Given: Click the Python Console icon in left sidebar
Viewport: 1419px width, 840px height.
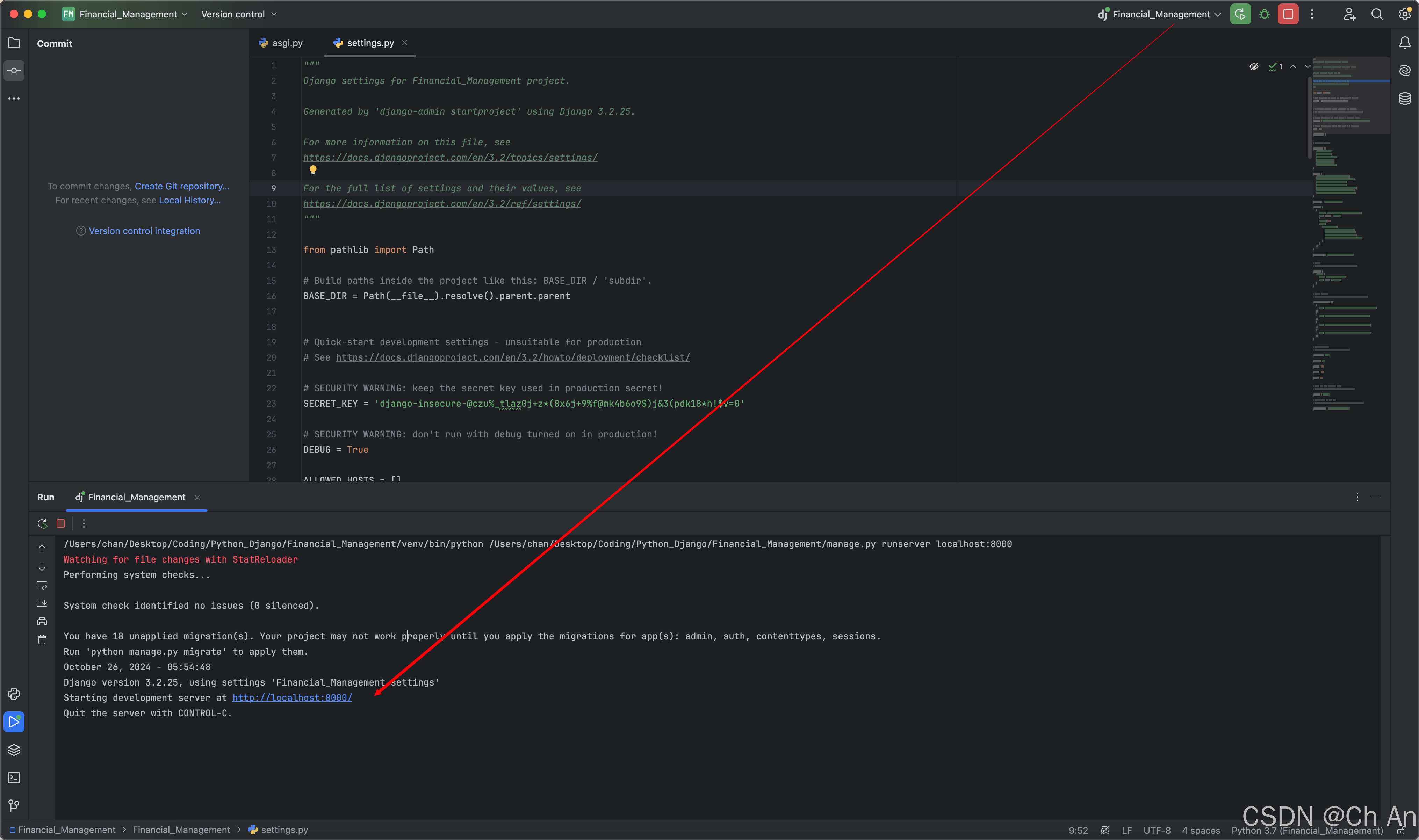Looking at the screenshot, I should [x=14, y=694].
